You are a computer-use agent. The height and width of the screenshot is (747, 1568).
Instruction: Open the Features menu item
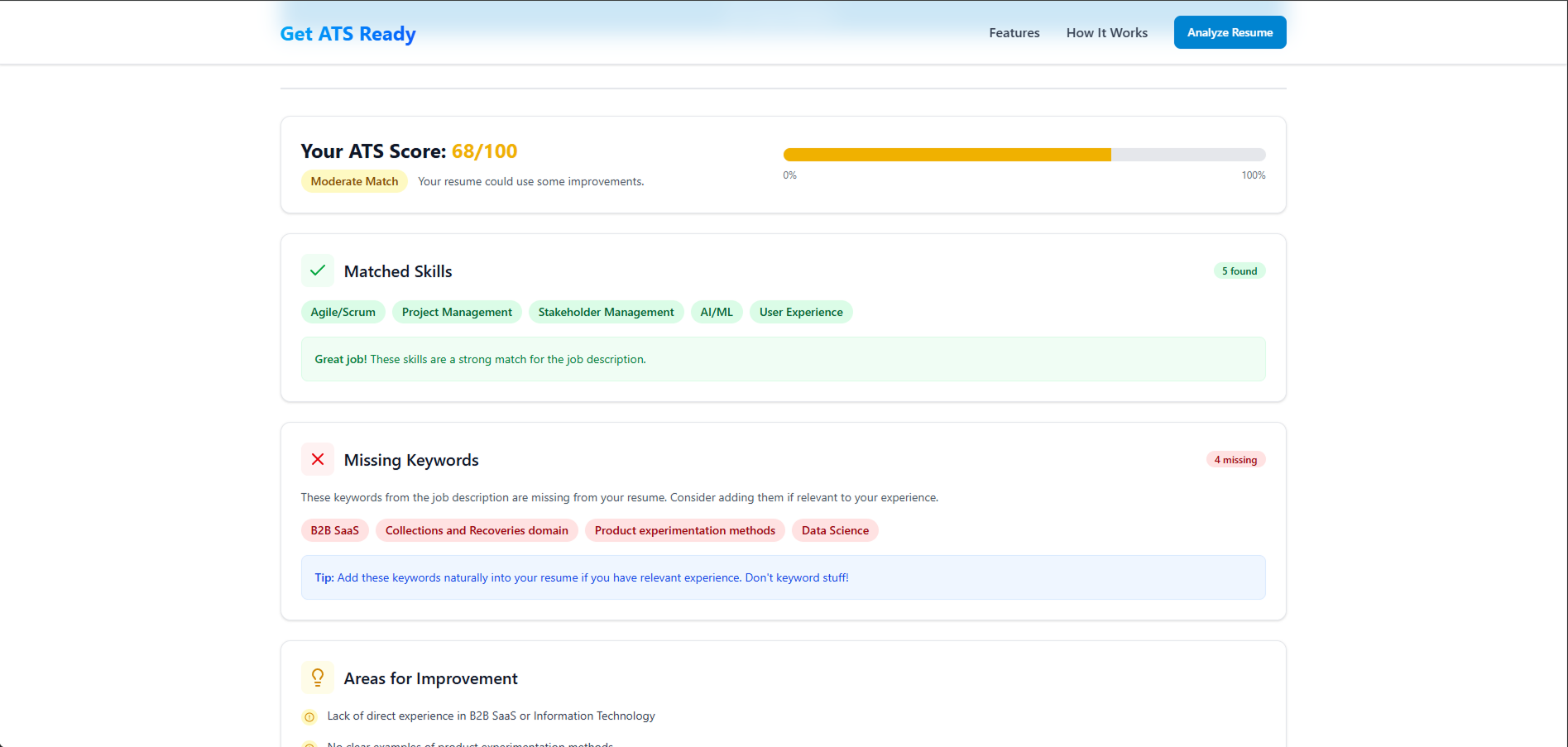pyautogui.click(x=1014, y=32)
